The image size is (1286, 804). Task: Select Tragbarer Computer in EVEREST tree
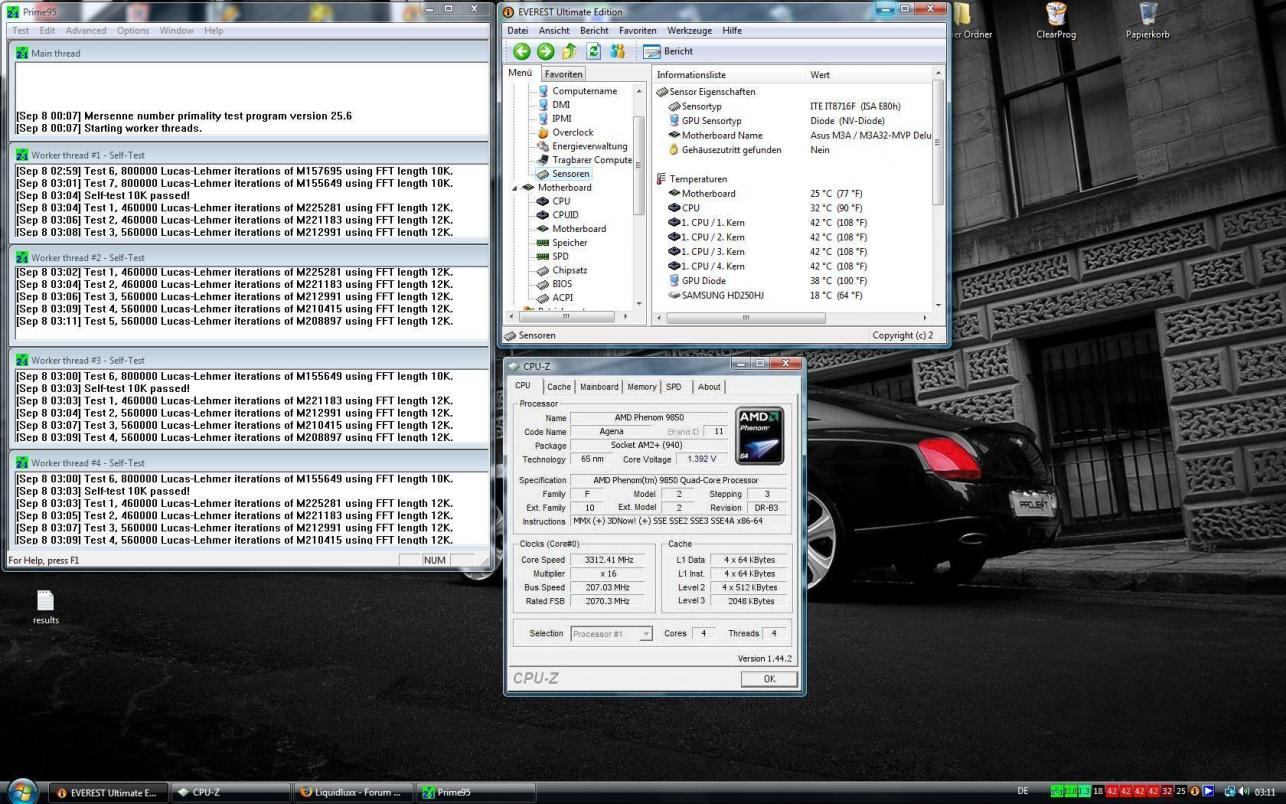584,160
